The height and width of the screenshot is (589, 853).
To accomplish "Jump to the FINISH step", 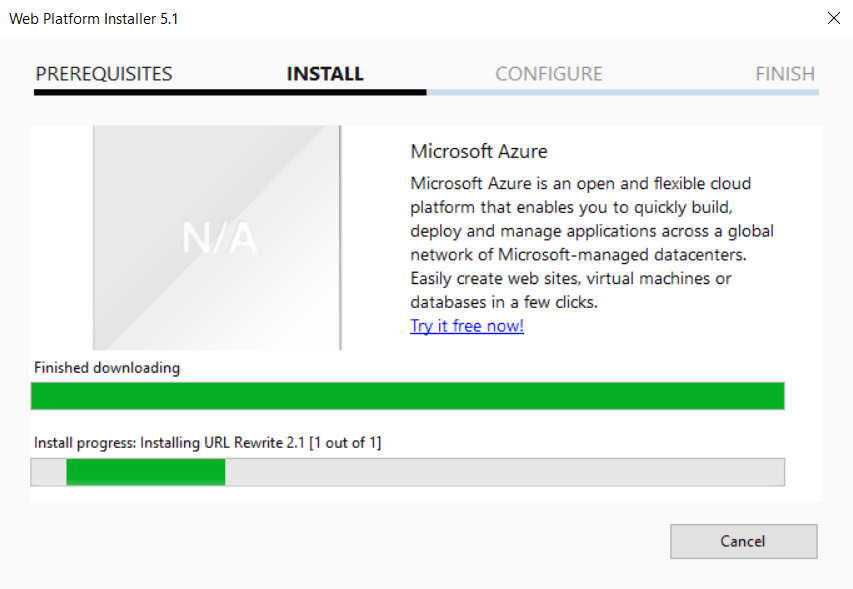I will 785,74.
